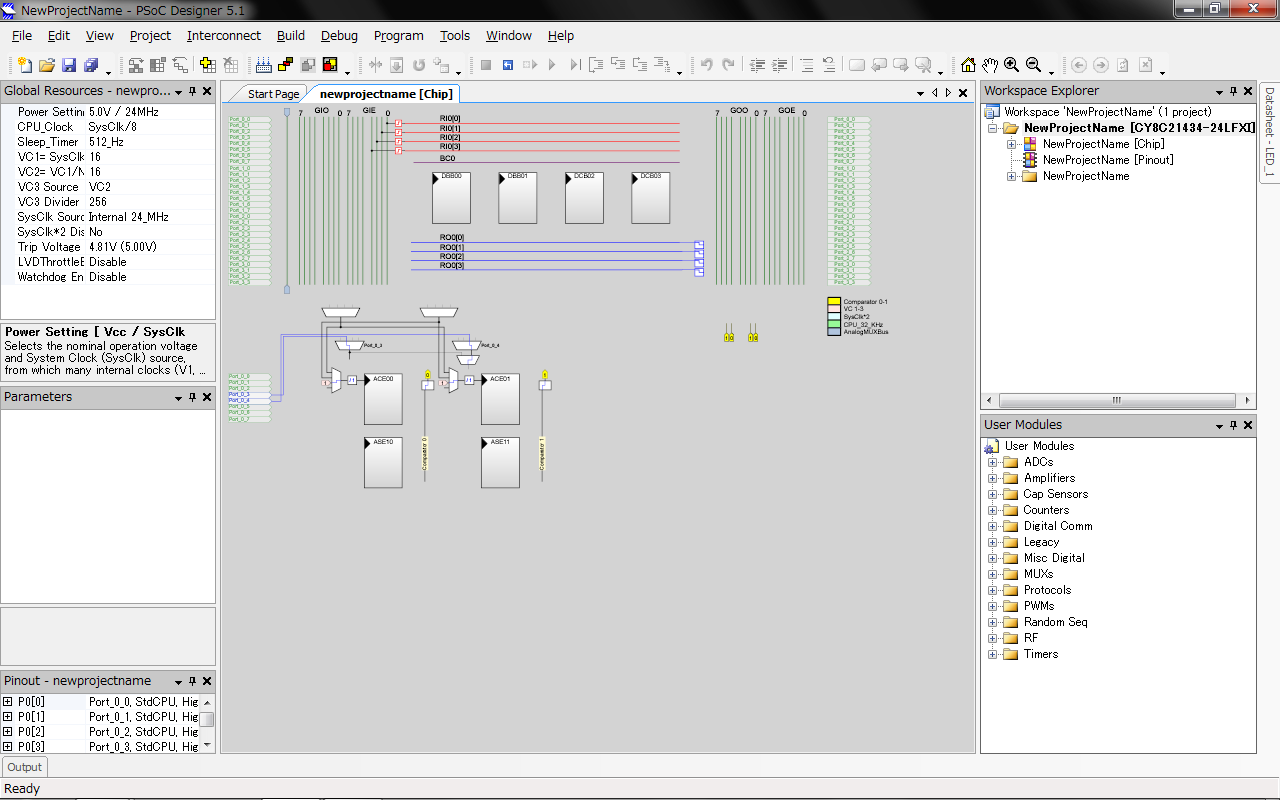Expand the Cap Sensors folder

tap(993, 494)
